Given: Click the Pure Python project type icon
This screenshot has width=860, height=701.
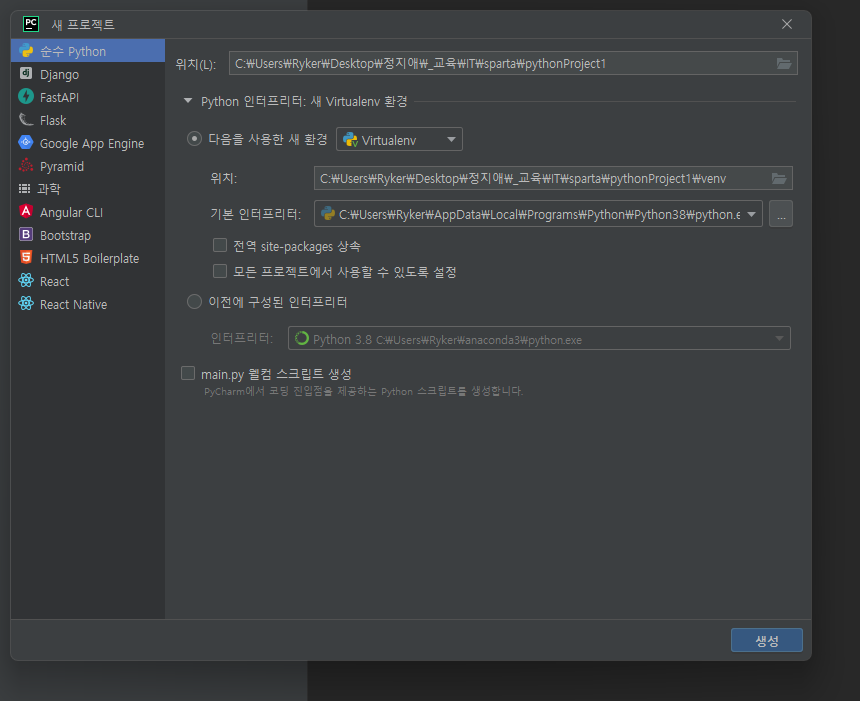Looking at the screenshot, I should point(26,50).
